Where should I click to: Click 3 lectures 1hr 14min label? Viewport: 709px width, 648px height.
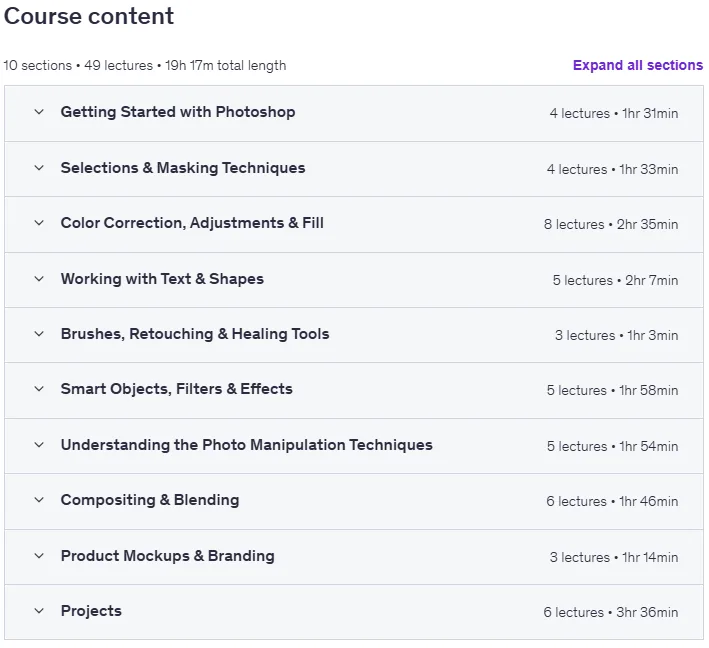click(x=614, y=557)
